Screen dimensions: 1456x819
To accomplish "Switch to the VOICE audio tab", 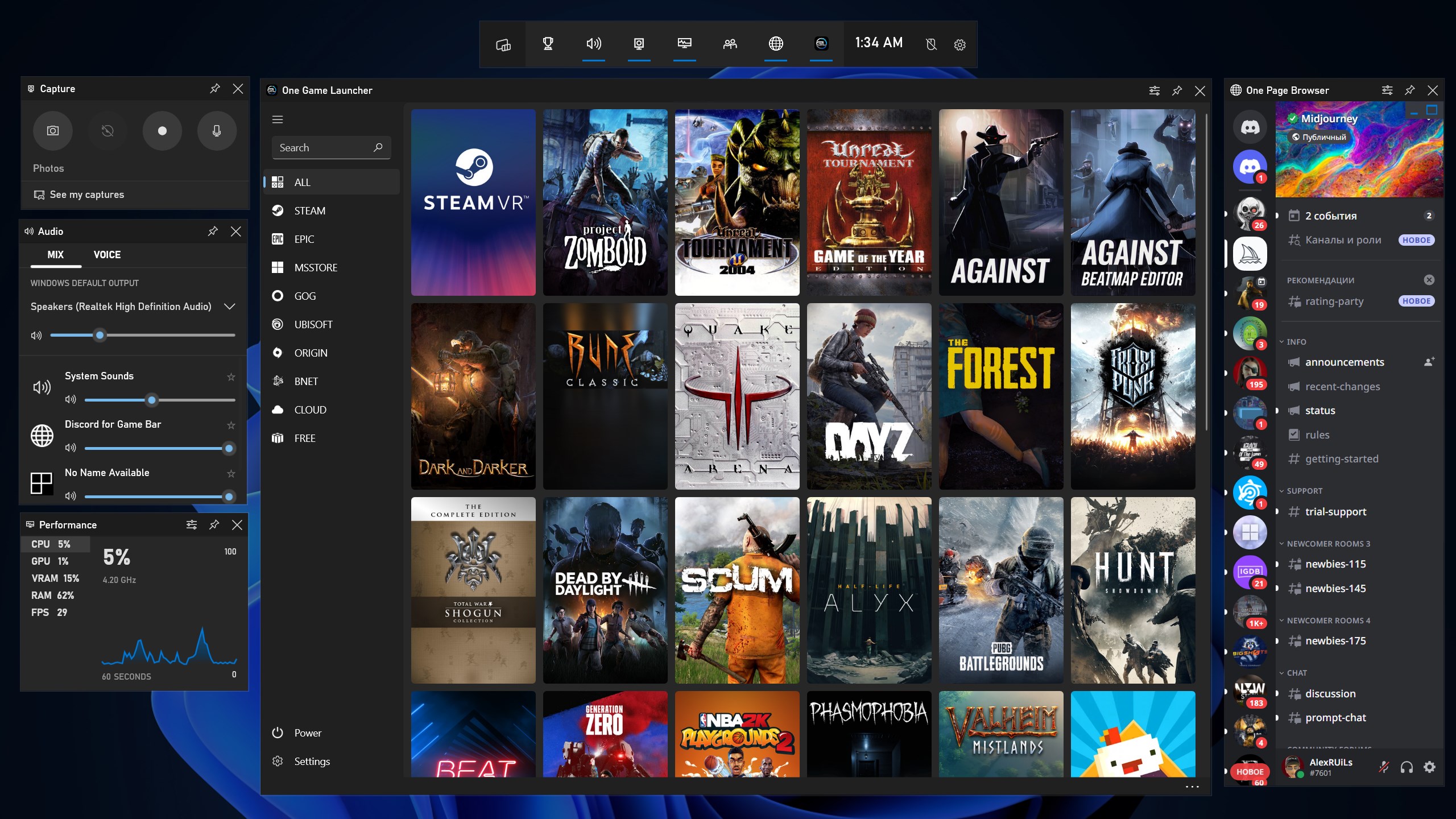I will pos(107,255).
